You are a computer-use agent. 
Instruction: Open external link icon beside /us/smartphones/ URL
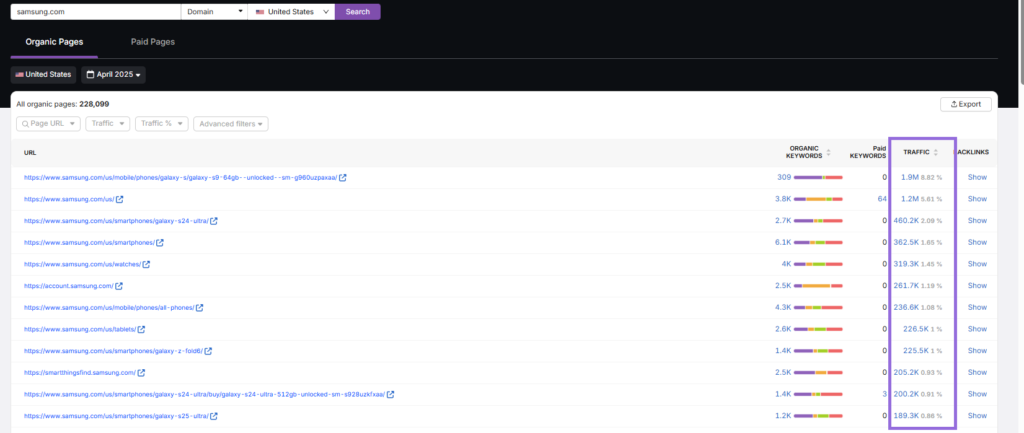pos(160,242)
